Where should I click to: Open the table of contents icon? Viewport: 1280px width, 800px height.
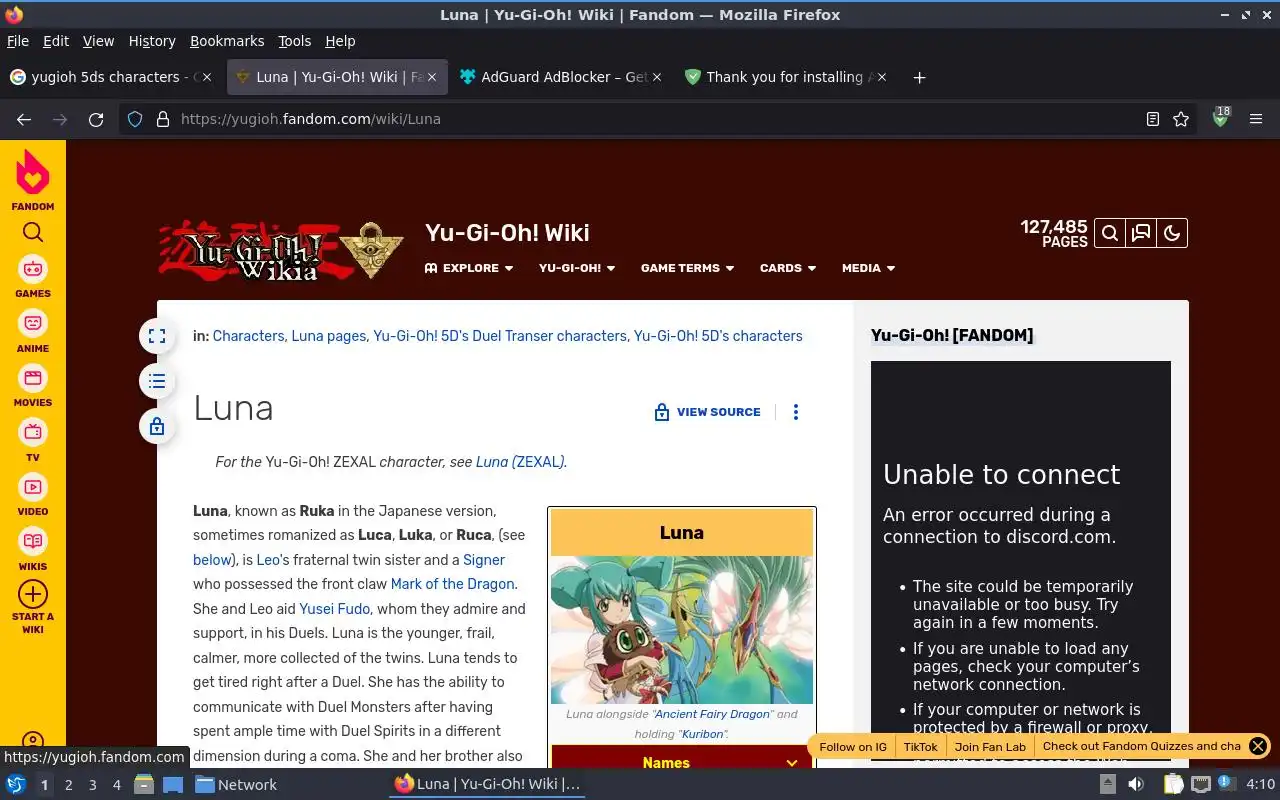pyautogui.click(x=157, y=381)
